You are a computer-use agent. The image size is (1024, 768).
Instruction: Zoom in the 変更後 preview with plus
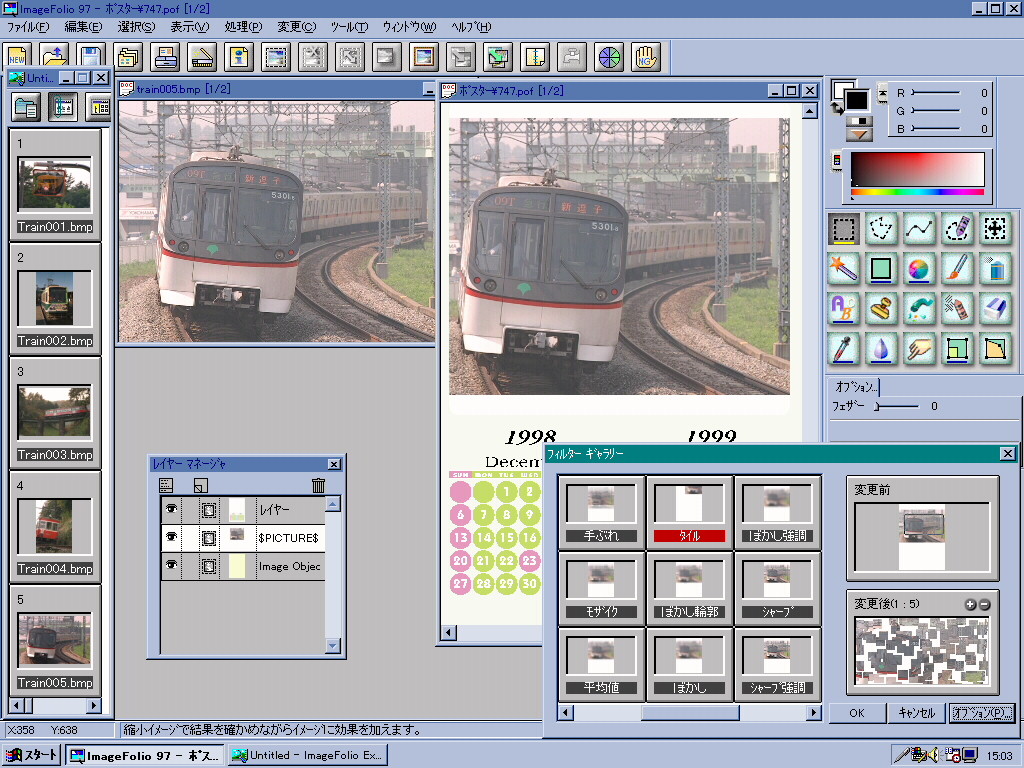point(969,605)
